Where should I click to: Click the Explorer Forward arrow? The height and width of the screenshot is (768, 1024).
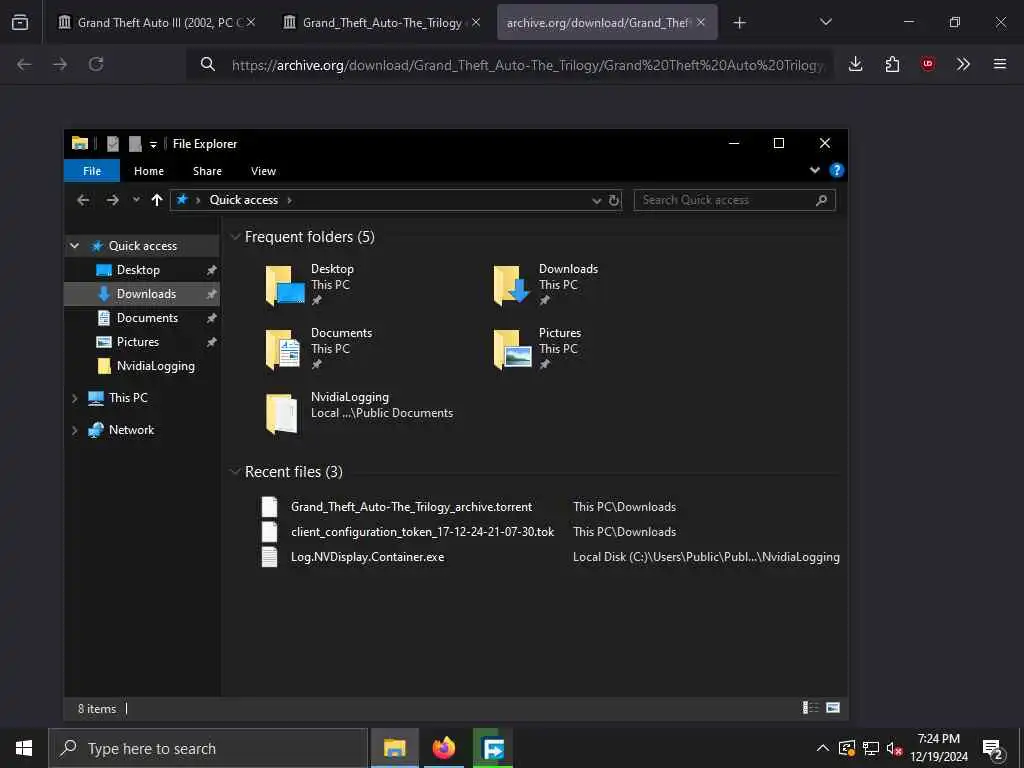(x=112, y=200)
